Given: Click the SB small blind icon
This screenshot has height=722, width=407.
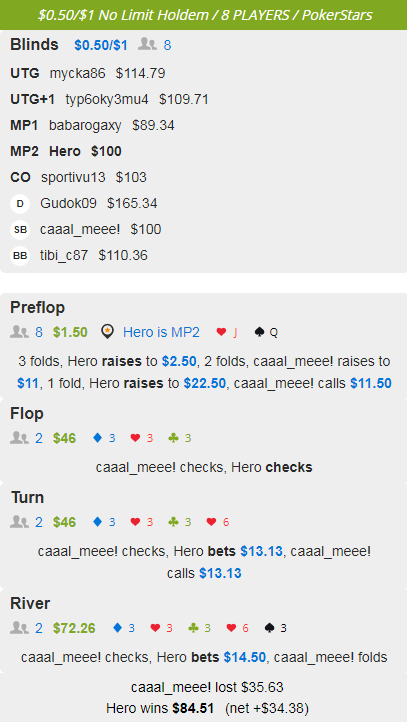Looking at the screenshot, I should click(x=20, y=229).
